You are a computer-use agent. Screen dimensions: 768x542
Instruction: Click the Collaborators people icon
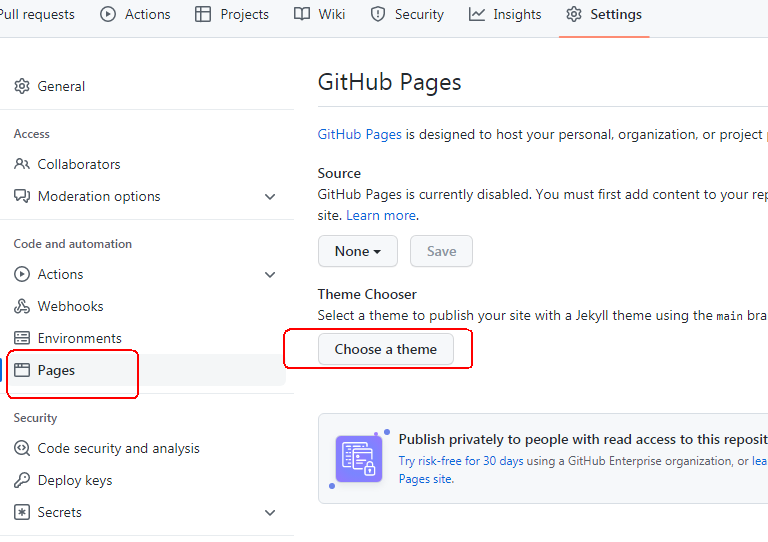[x=22, y=164]
